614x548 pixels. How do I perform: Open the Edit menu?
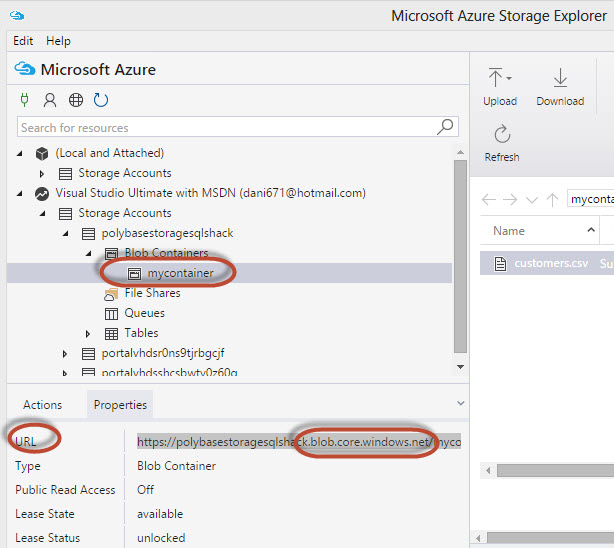pos(23,41)
